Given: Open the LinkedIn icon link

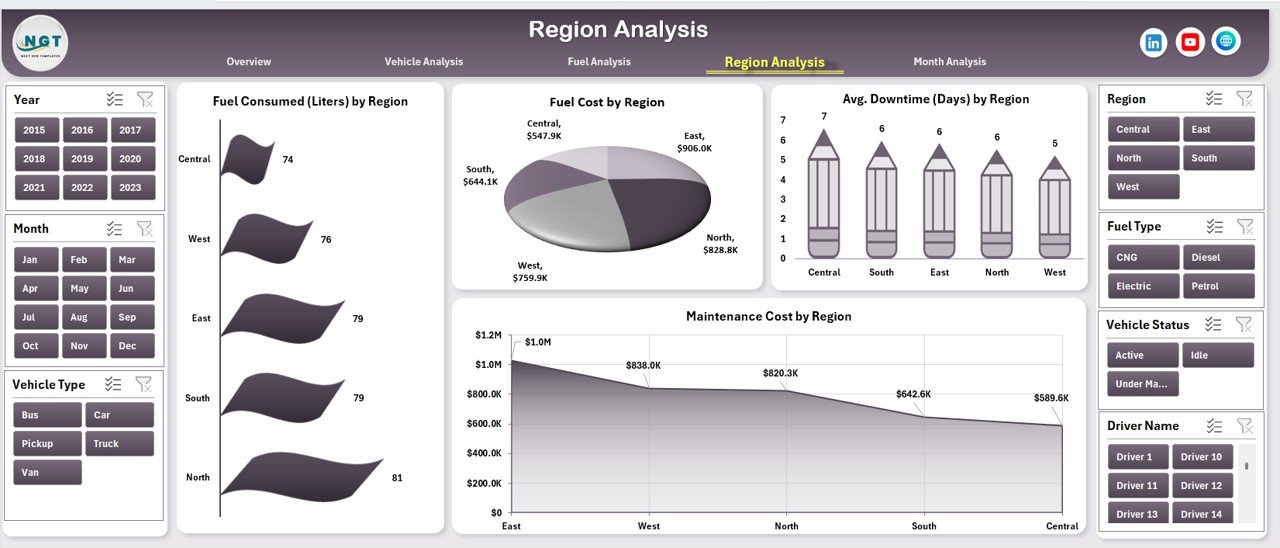Looking at the screenshot, I should 1154,42.
